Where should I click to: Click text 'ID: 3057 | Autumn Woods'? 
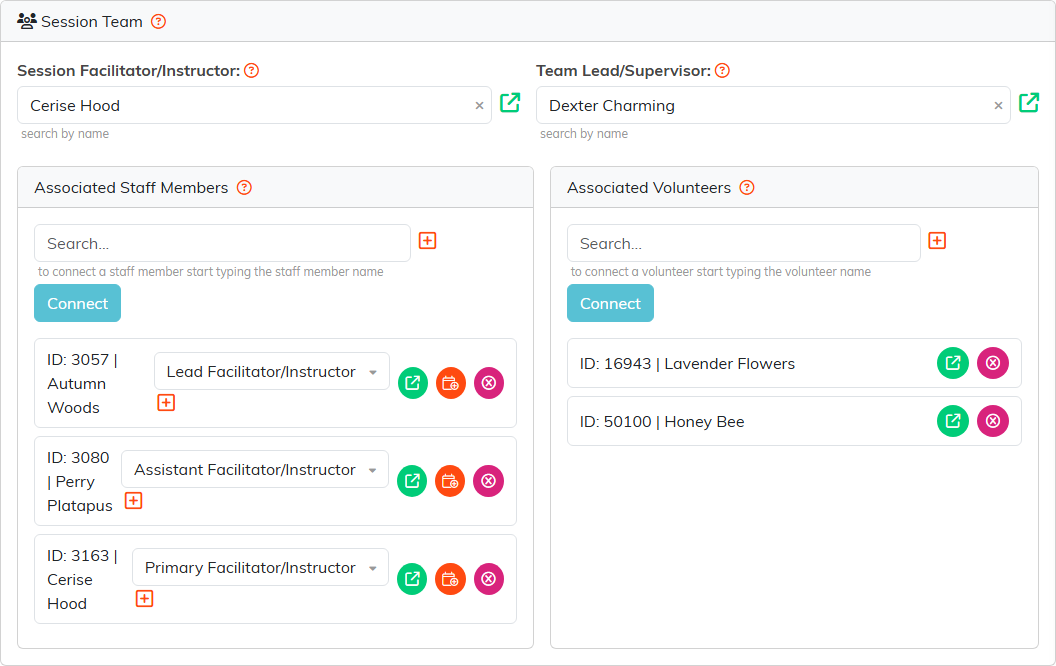[x=82, y=384]
